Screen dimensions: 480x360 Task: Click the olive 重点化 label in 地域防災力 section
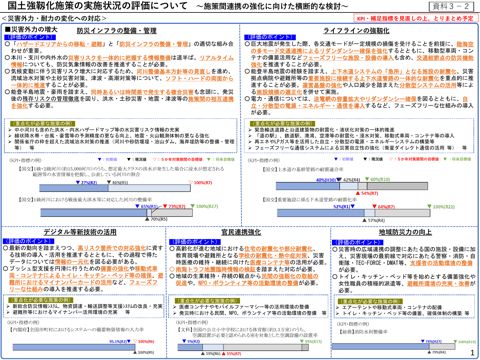[x=370, y=301]
